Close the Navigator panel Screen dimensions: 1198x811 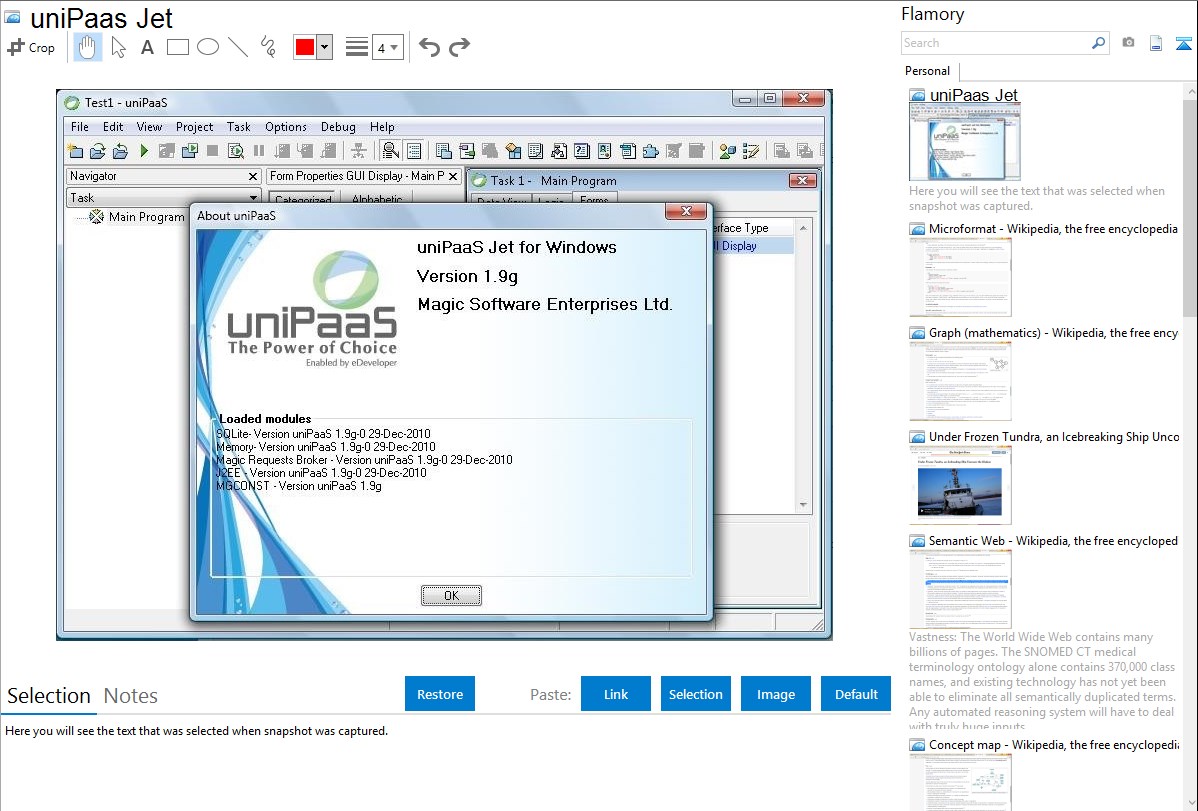[253, 177]
